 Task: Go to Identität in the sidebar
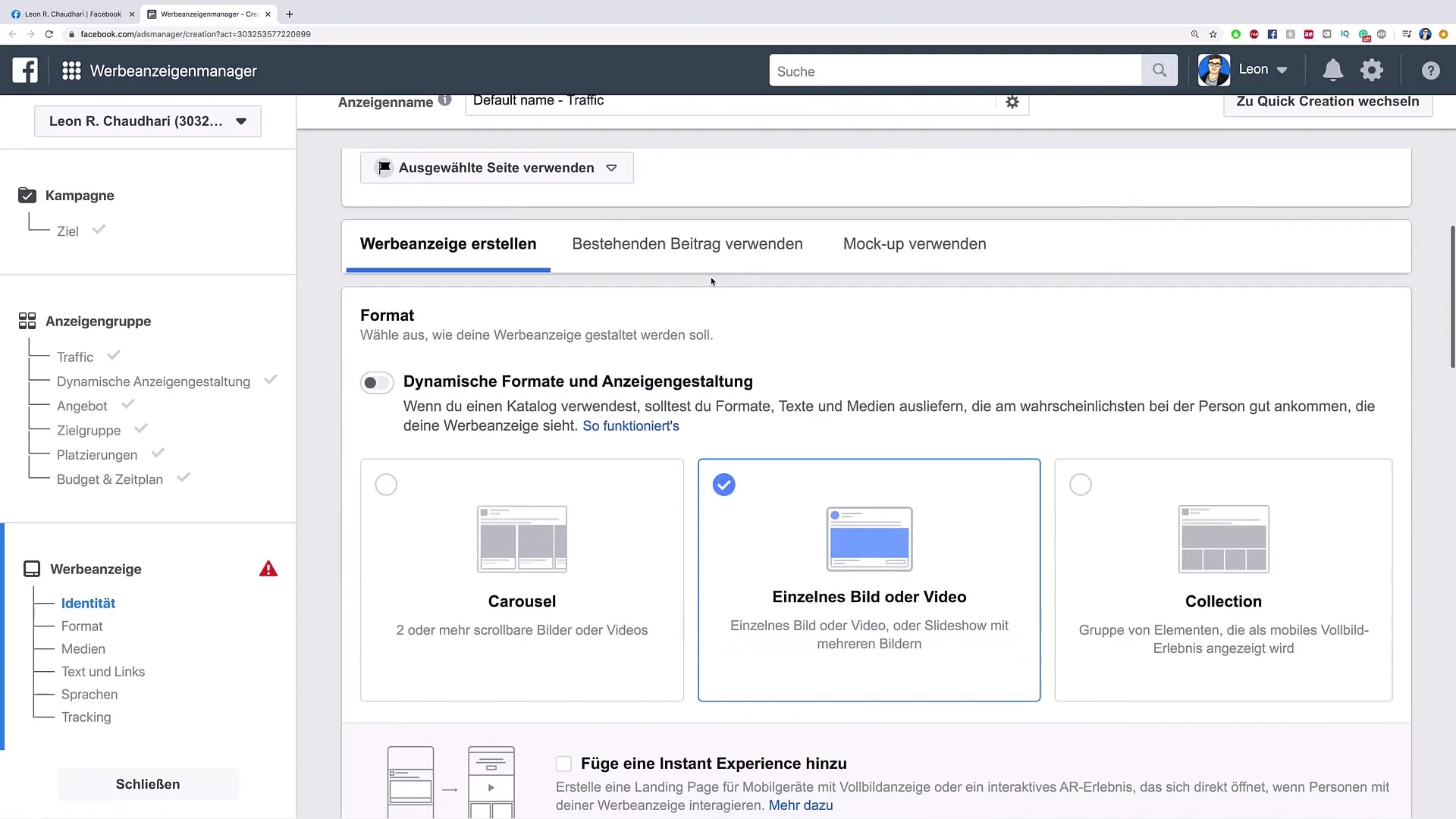(x=88, y=603)
